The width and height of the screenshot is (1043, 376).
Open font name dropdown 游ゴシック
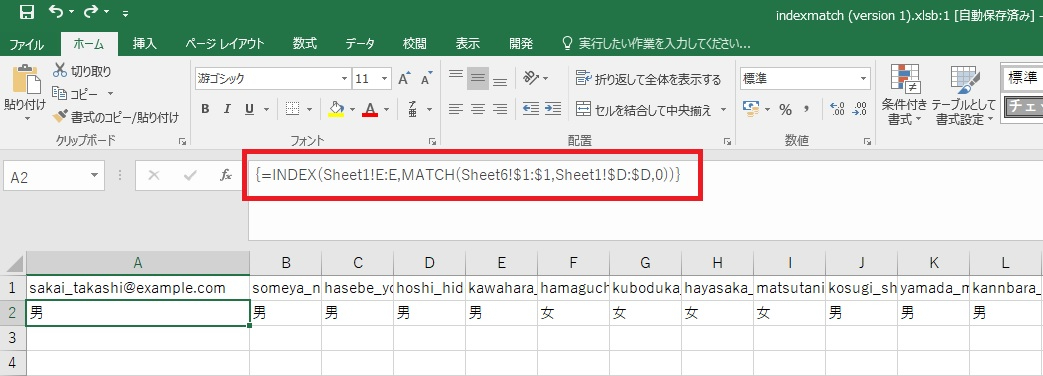[x=344, y=79]
